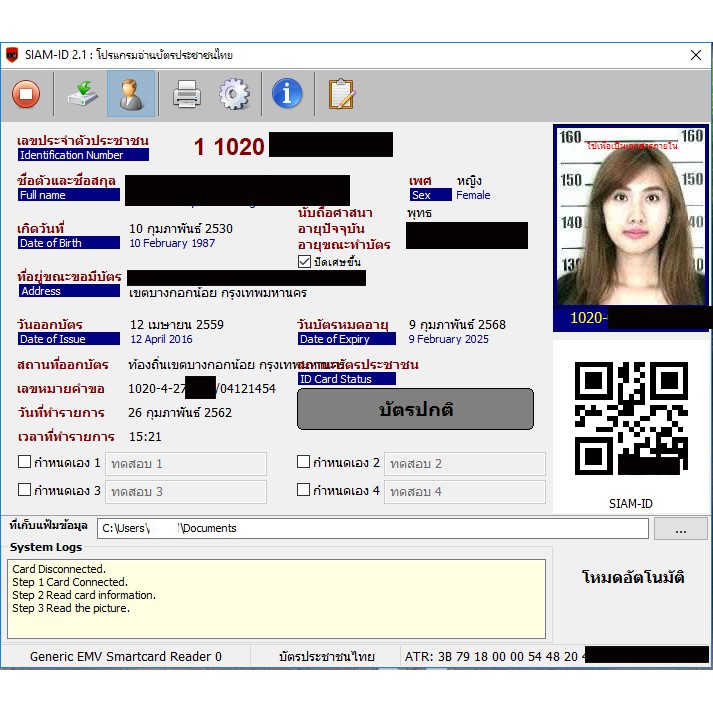Screen dimensions: 713x713
Task: Click the โหมดอัตโนมัติ auto mode button
Action: point(632,577)
